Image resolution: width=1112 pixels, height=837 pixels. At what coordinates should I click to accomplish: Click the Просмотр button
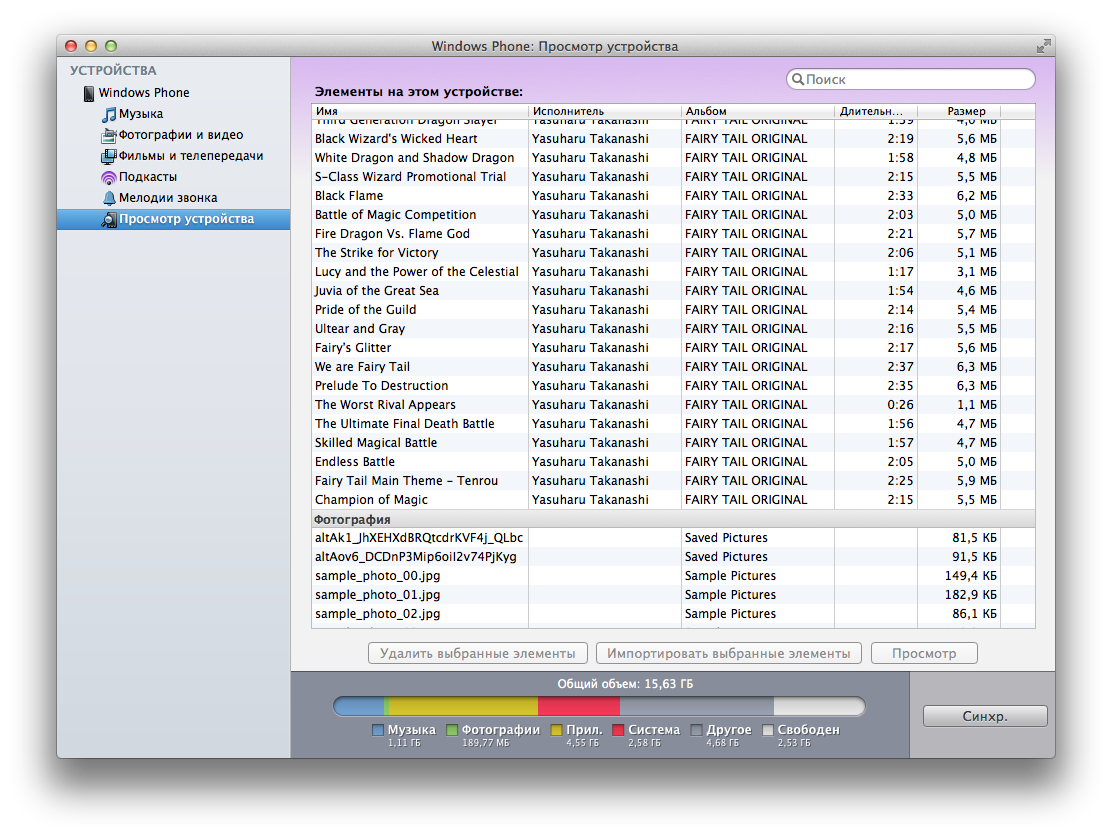click(924, 653)
